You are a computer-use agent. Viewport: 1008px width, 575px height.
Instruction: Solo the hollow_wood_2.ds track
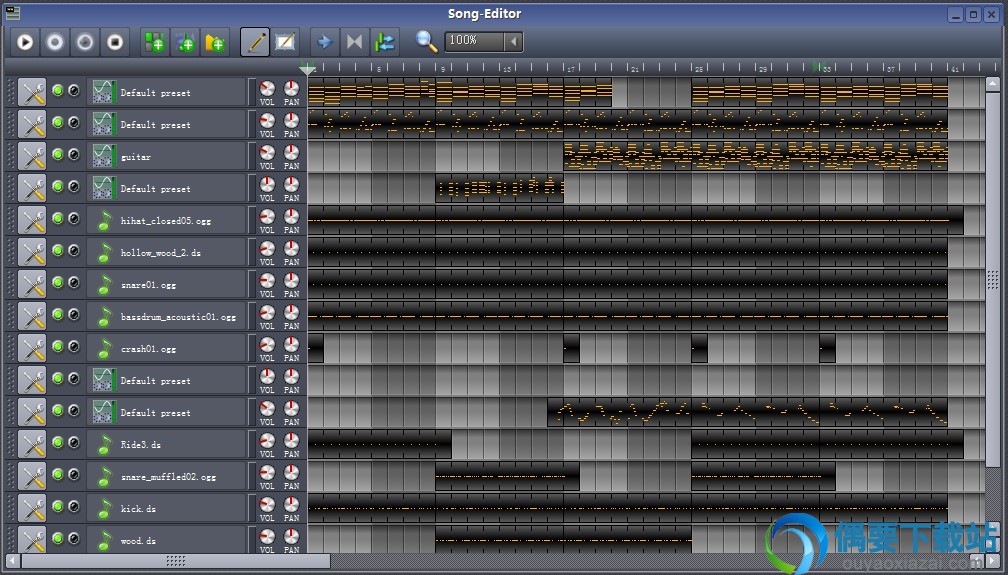pos(74,250)
